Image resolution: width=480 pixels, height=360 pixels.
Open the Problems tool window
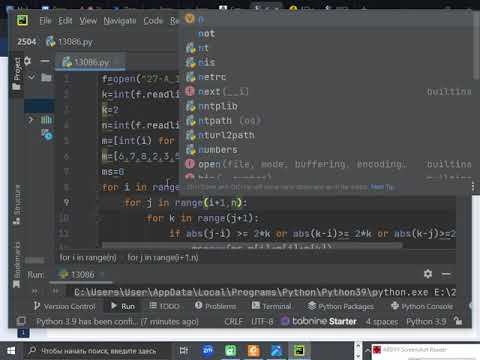pos(215,306)
